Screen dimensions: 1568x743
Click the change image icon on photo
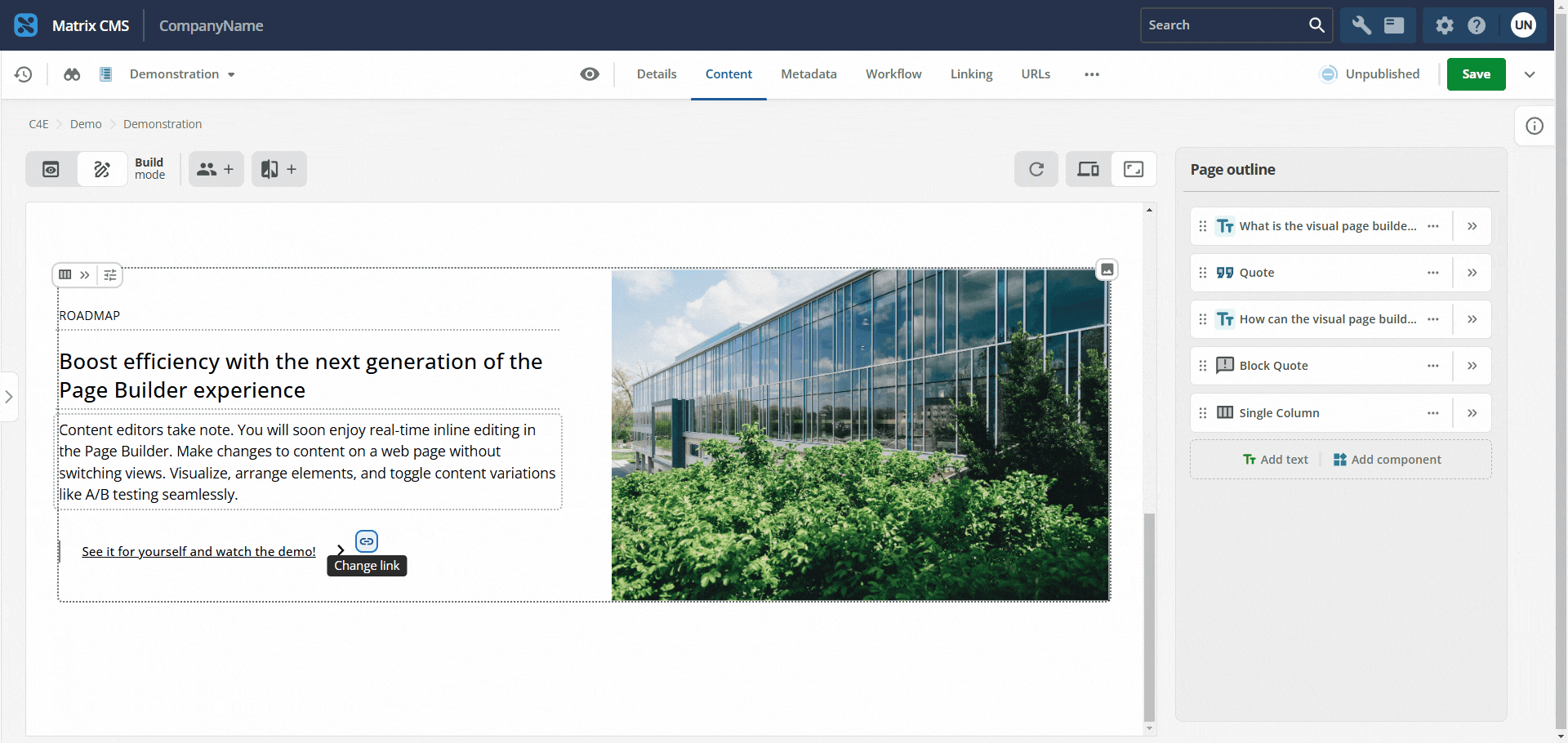(1107, 269)
